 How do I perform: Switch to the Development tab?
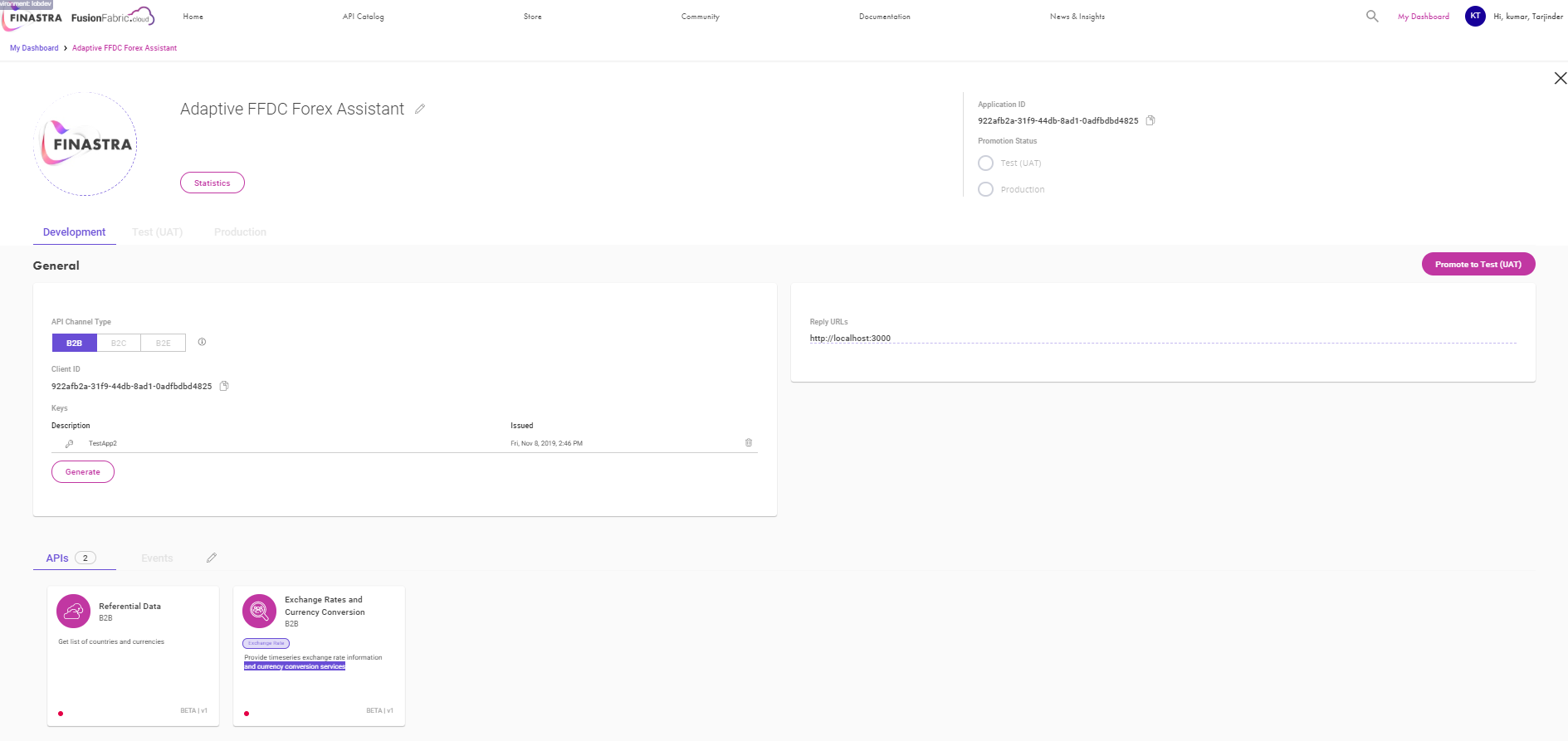coord(74,232)
